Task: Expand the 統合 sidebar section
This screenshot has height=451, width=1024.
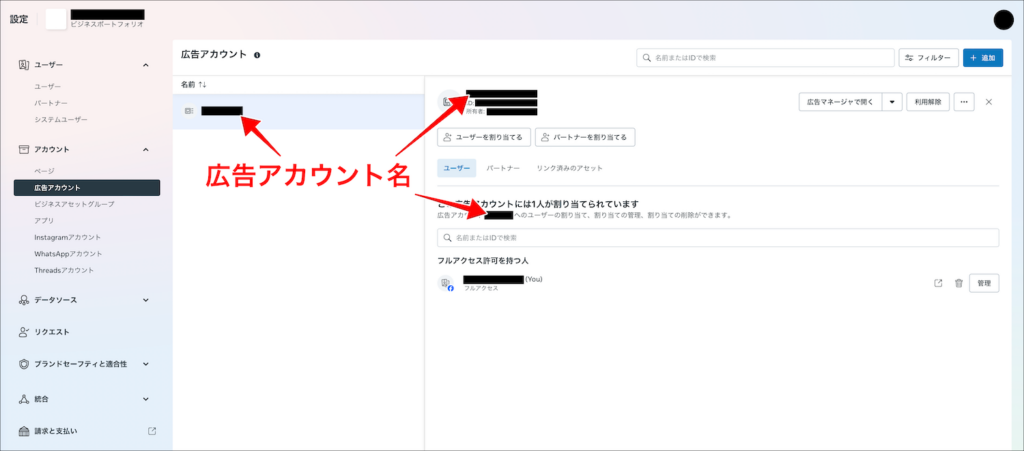Action: (146, 399)
